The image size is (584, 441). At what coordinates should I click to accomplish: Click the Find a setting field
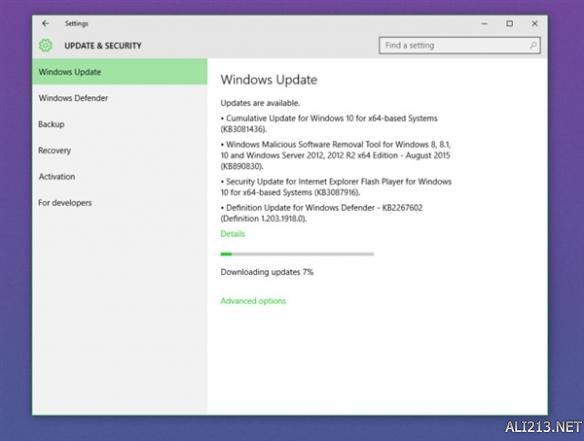(460, 45)
